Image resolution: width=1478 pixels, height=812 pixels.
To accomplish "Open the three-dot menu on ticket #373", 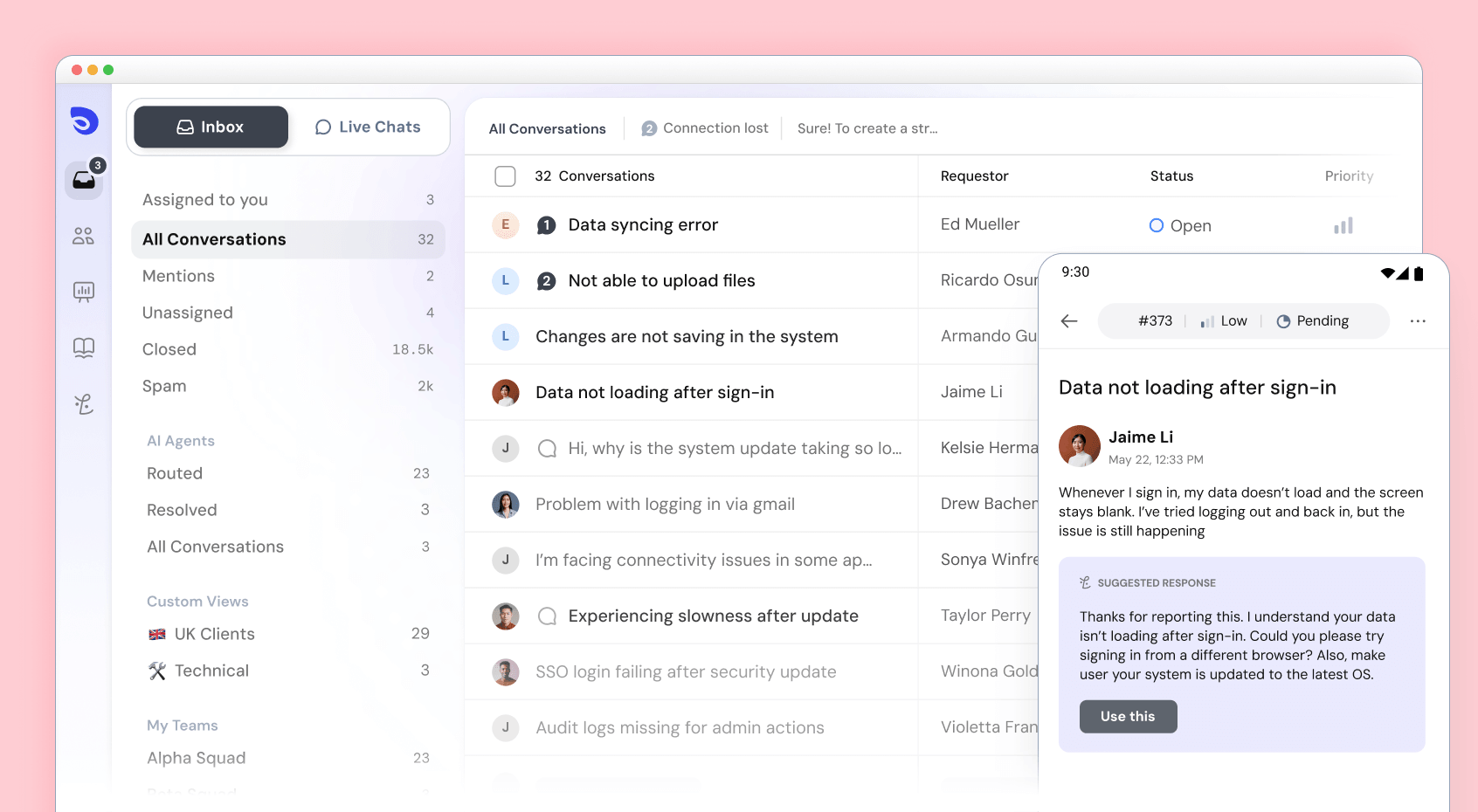I will click(x=1418, y=320).
